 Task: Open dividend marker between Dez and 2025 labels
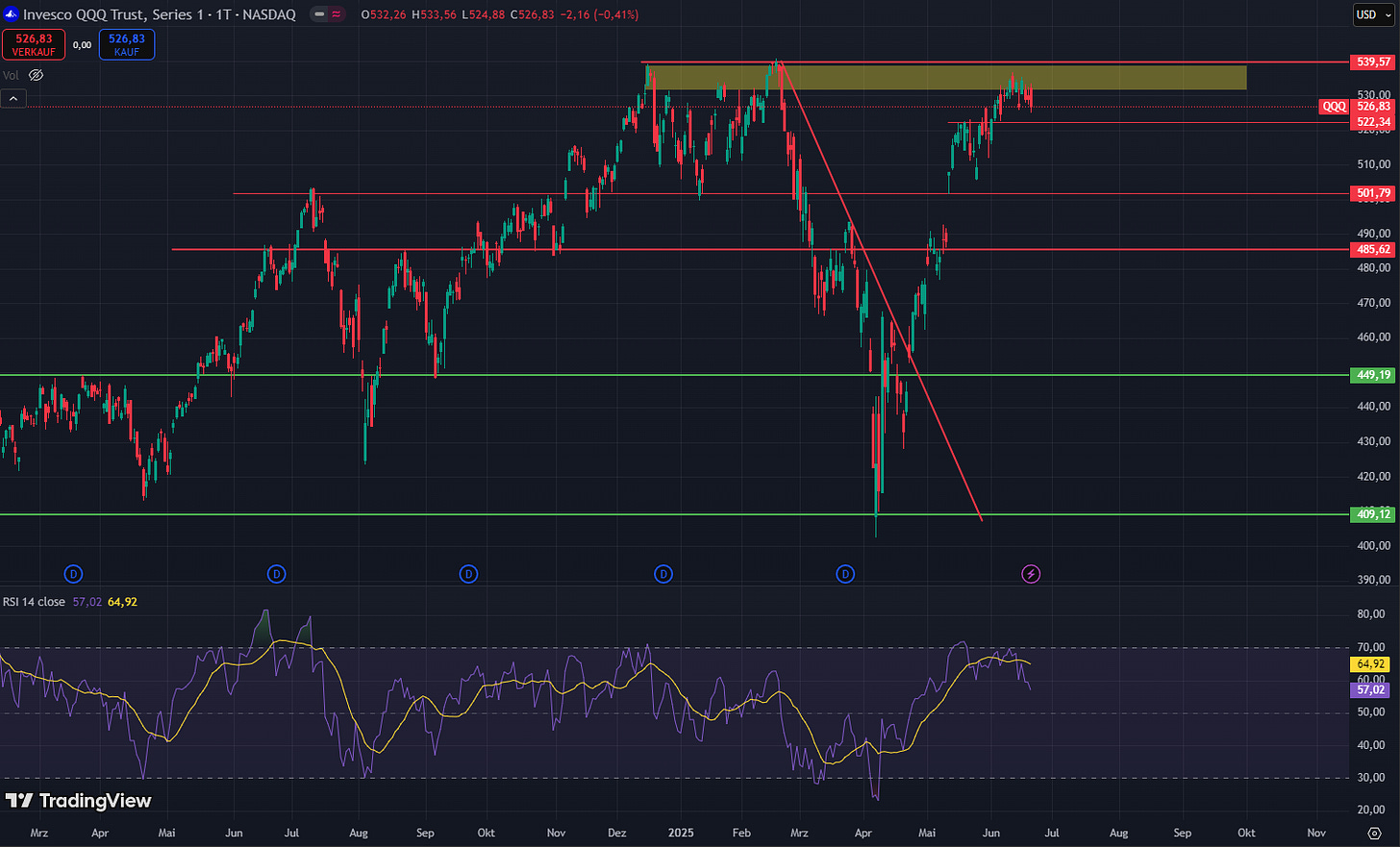point(663,574)
